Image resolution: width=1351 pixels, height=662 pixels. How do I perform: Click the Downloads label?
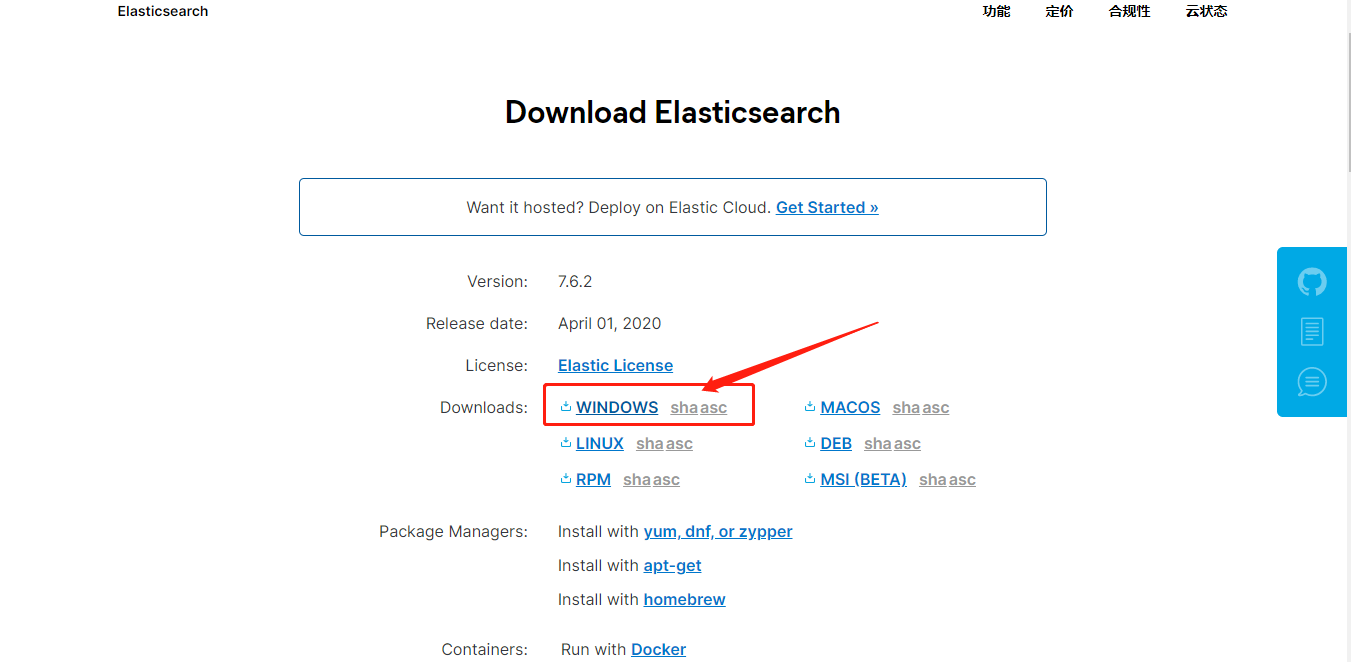(483, 407)
